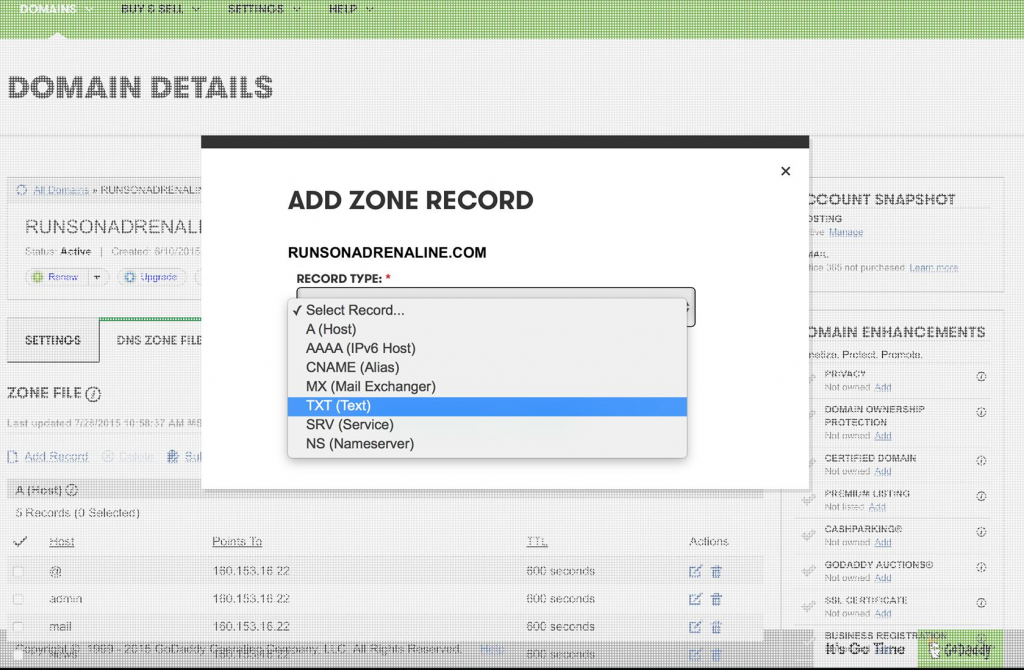This screenshot has width=1024, height=670.
Task: Show info for SSL Certificate
Action: click(981, 603)
